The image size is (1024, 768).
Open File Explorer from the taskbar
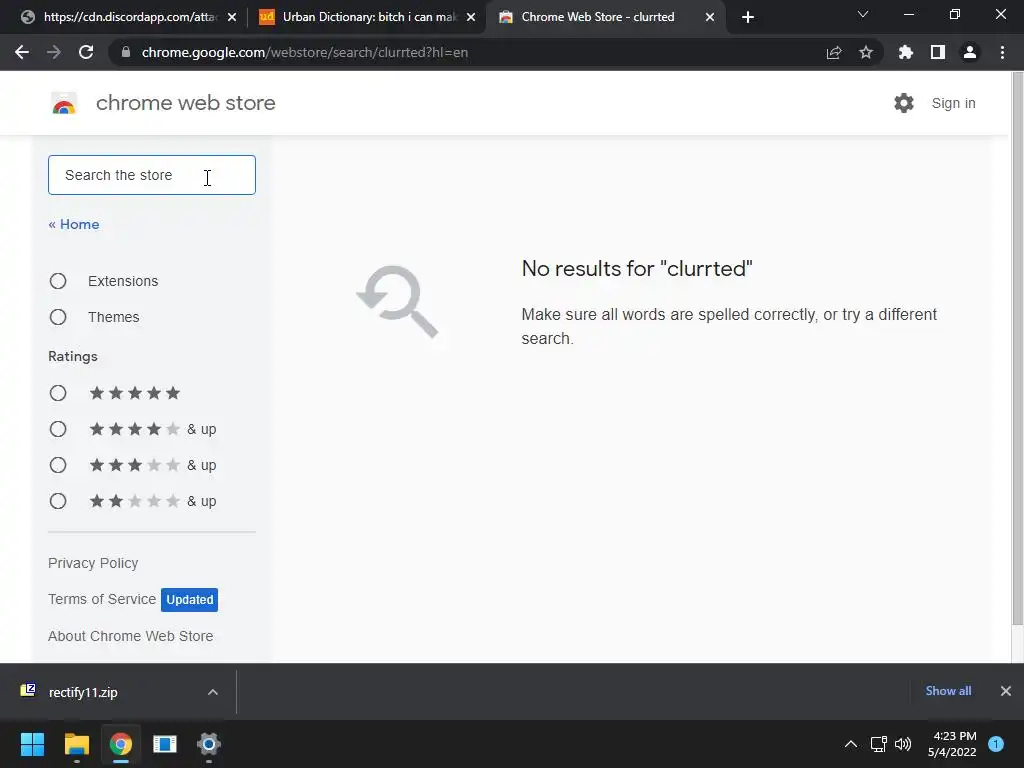pyautogui.click(x=76, y=744)
